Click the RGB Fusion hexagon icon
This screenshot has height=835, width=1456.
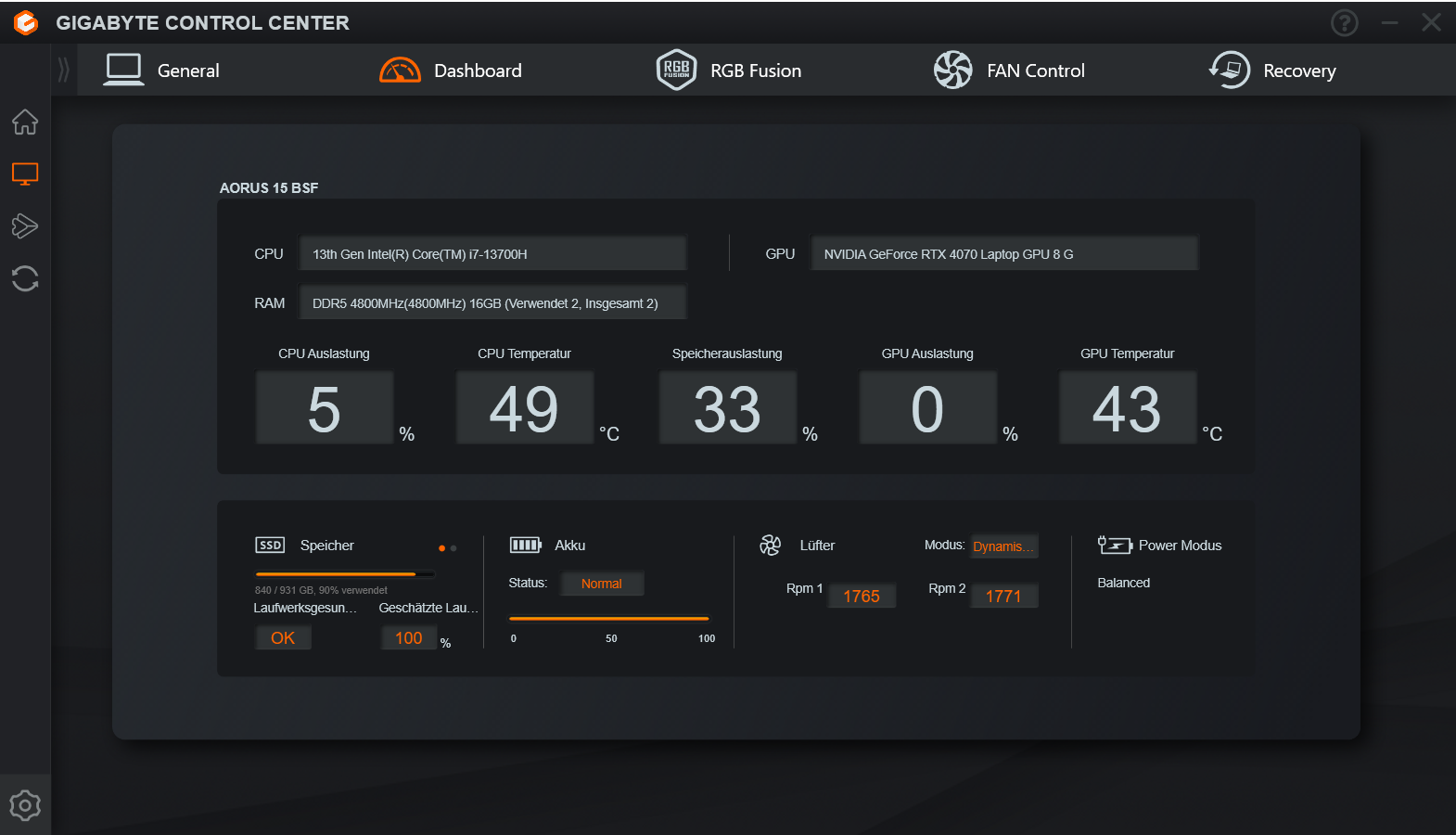pyautogui.click(x=677, y=70)
